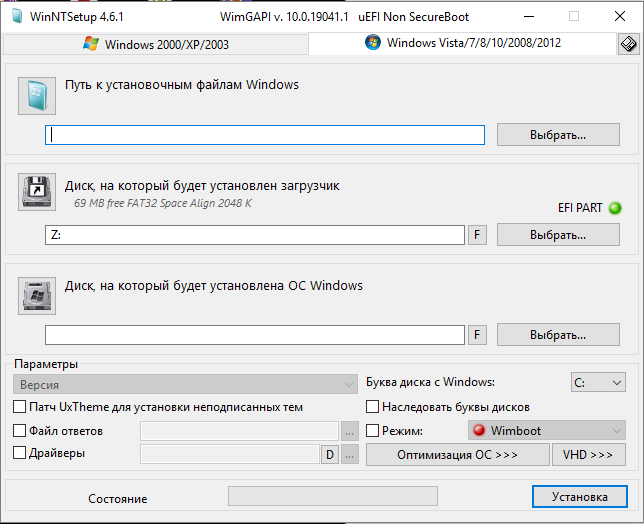
Task: Click the Установка button
Action: click(580, 497)
